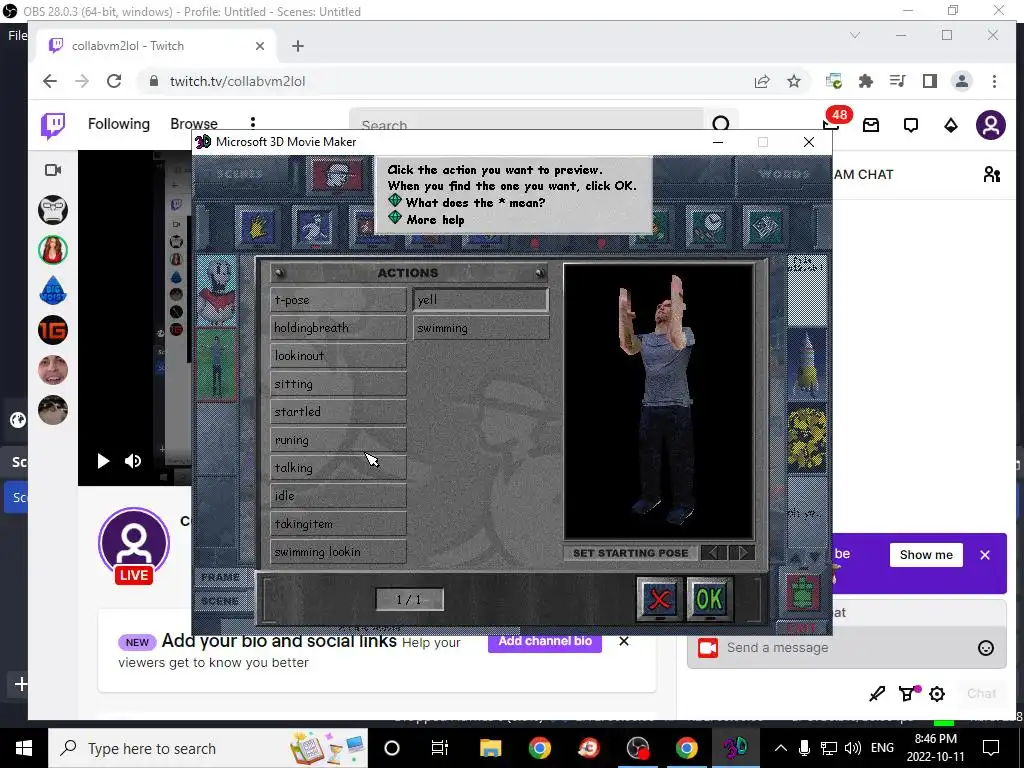This screenshot has height=768, width=1024.
Task: Pick the sitting action
Action: pos(338,384)
